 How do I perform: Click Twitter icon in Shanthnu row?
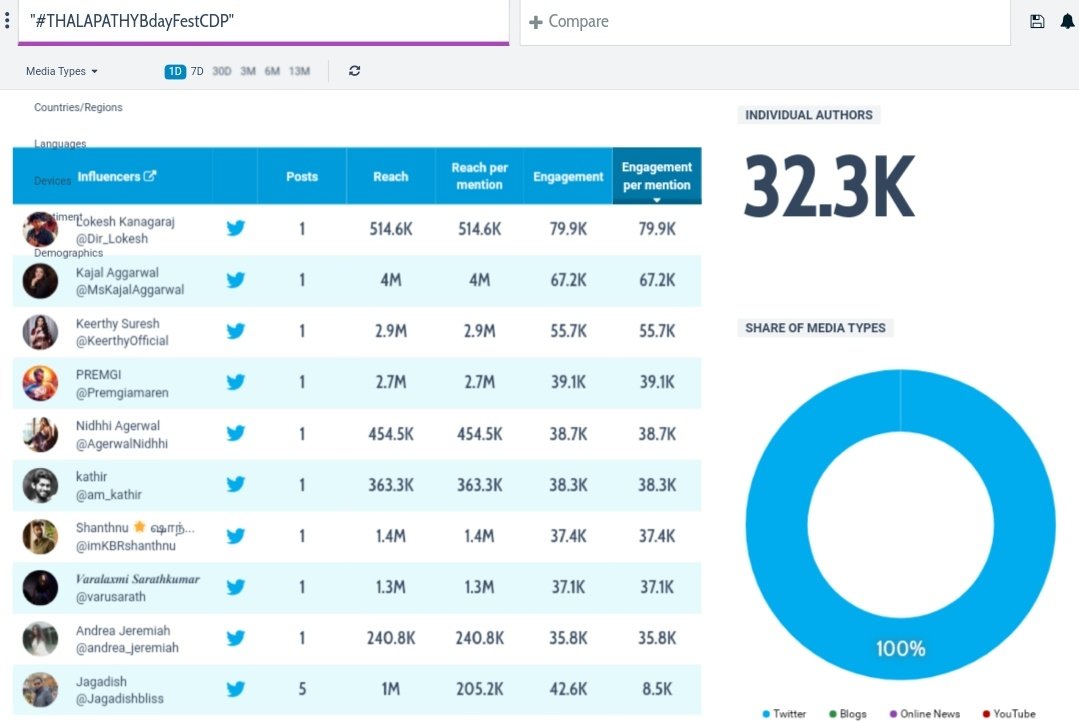236,535
